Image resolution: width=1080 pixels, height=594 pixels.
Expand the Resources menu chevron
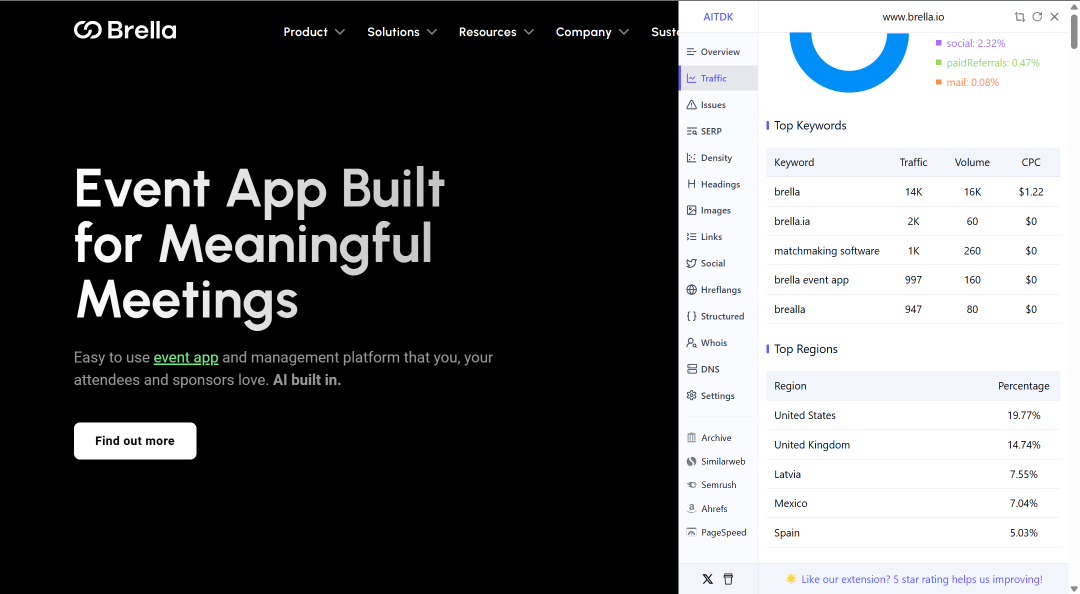529,32
